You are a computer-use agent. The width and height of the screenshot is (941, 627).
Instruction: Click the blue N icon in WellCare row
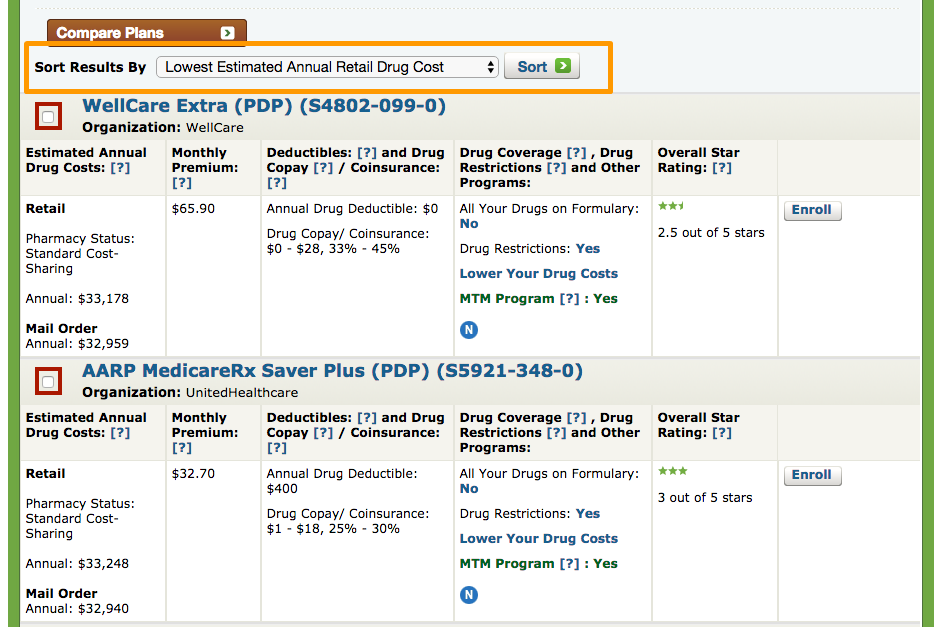469,329
